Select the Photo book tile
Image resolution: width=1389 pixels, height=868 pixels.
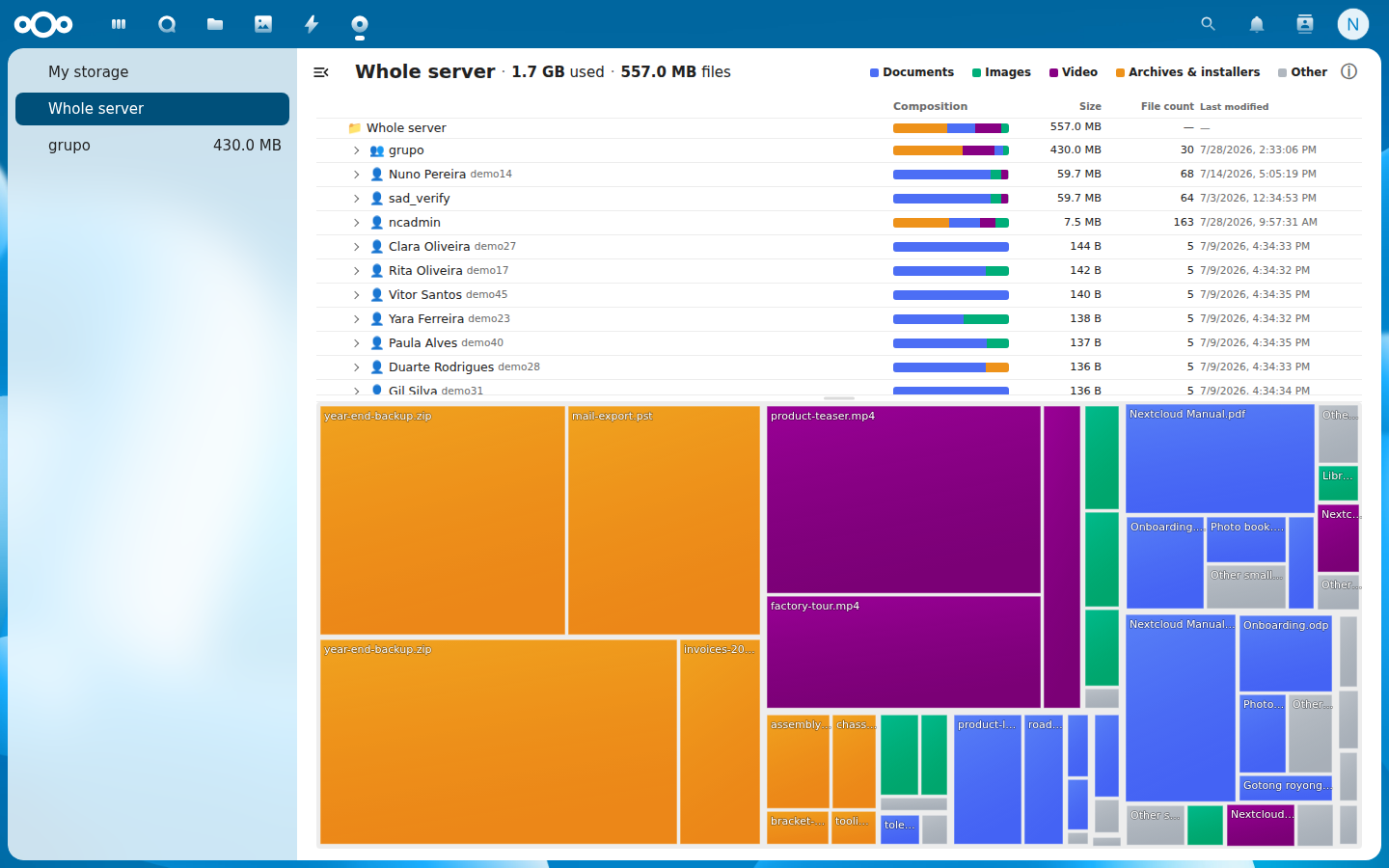coord(1246,539)
